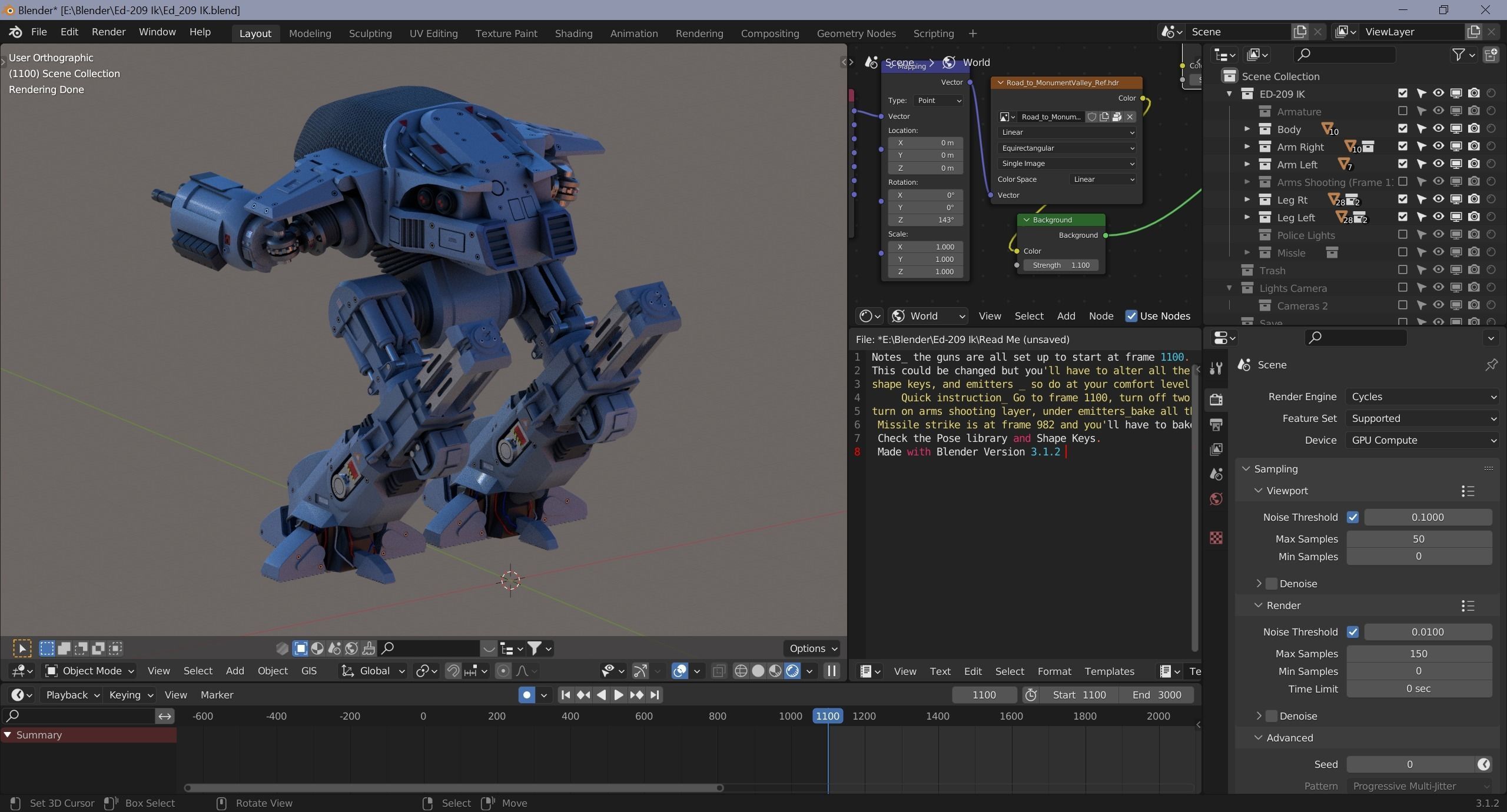
Task: Open the Equirectangular projection dropdown
Action: tap(1067, 148)
